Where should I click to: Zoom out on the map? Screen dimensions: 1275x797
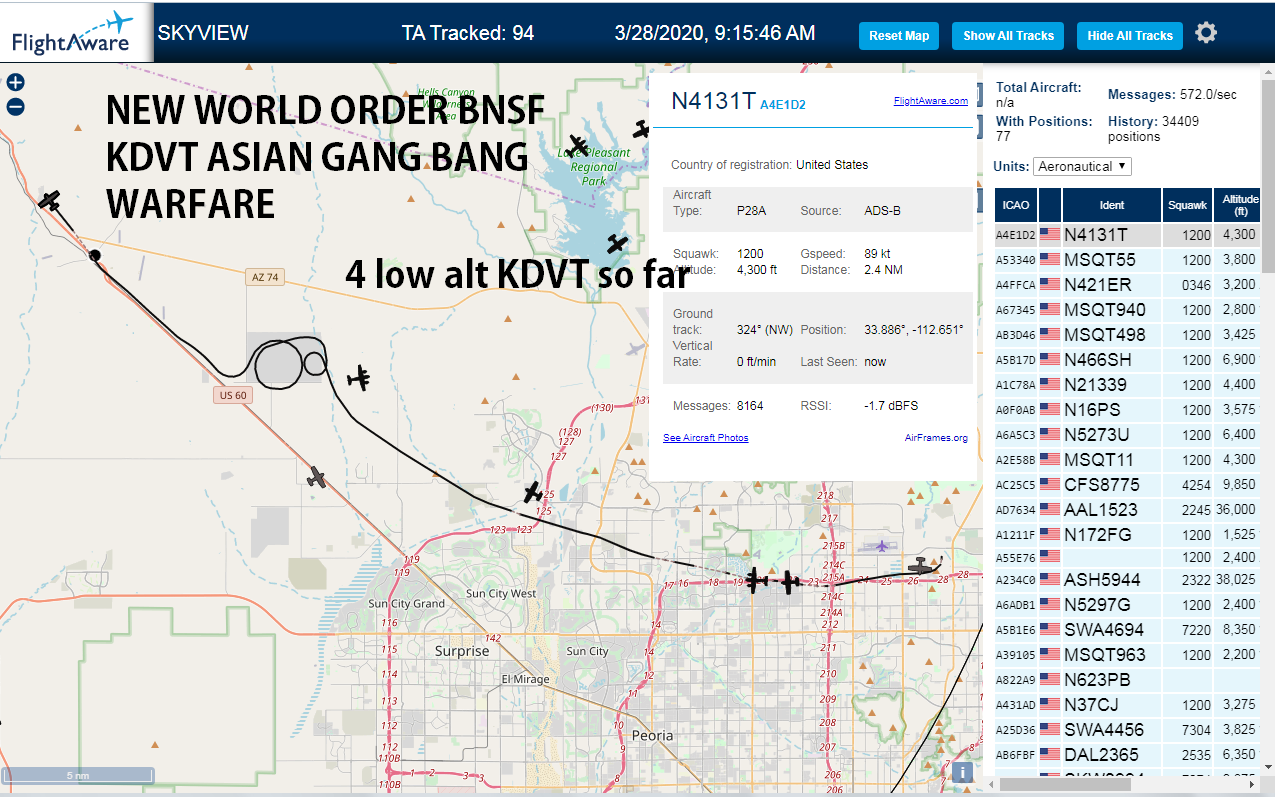15,107
